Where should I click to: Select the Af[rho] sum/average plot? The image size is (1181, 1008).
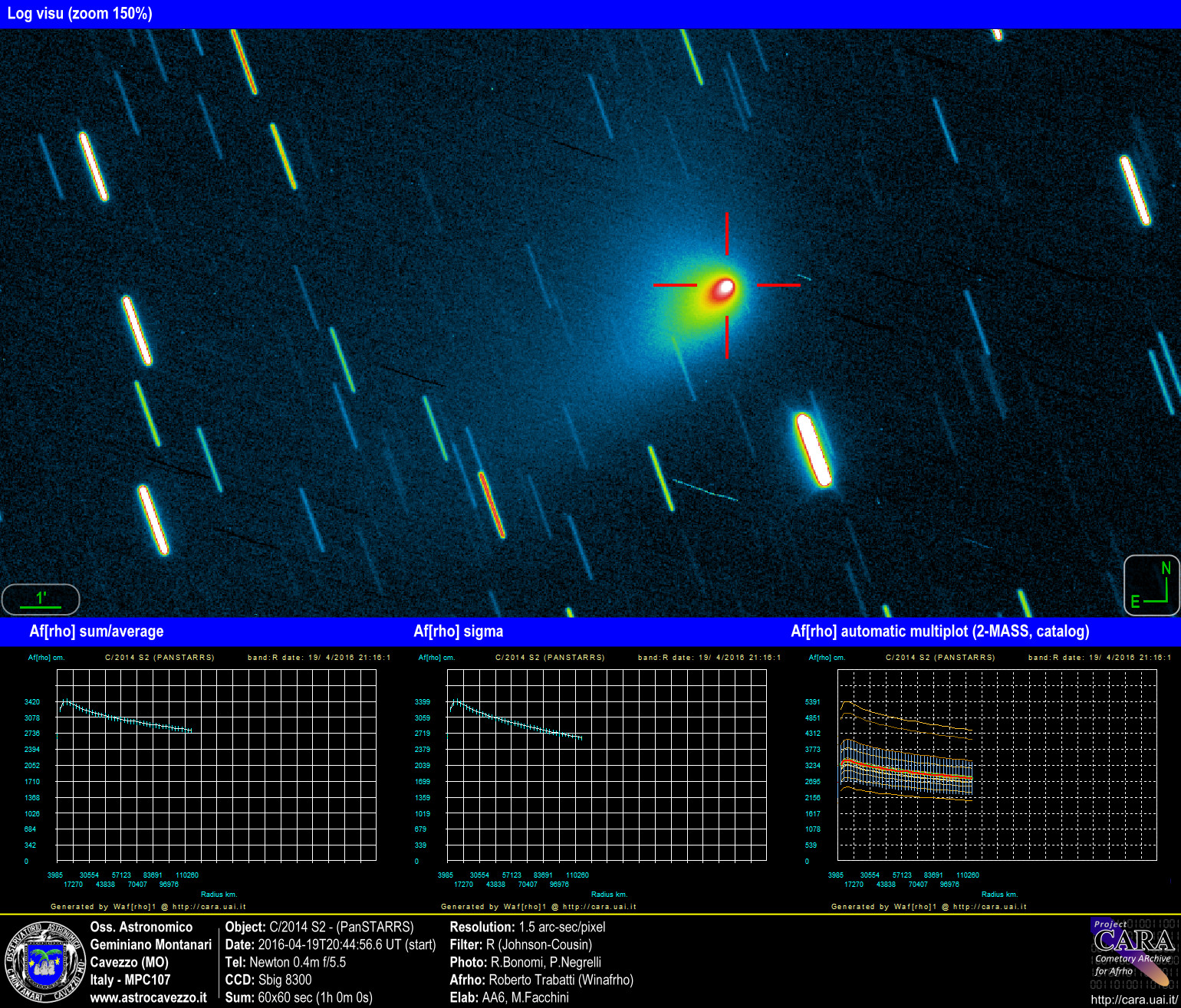pyautogui.click(x=216, y=765)
